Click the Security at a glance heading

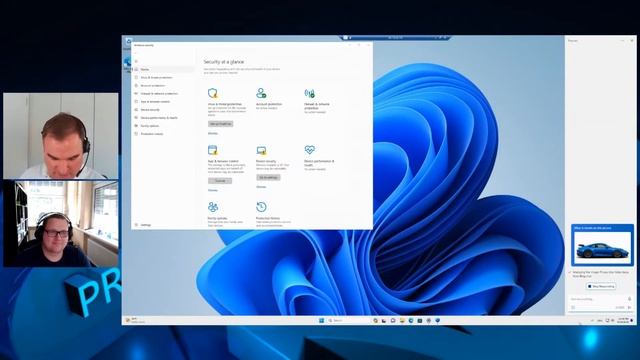pos(224,62)
